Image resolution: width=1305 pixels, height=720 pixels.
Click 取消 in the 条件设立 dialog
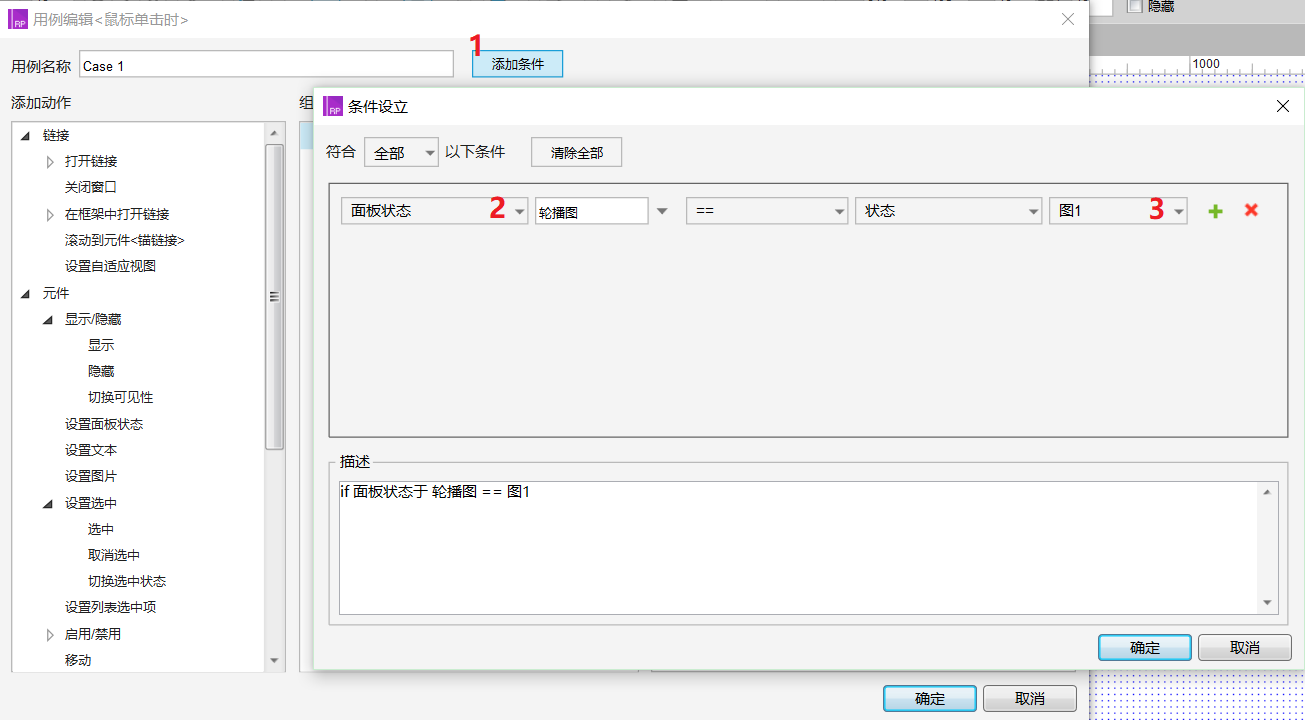(x=1245, y=647)
